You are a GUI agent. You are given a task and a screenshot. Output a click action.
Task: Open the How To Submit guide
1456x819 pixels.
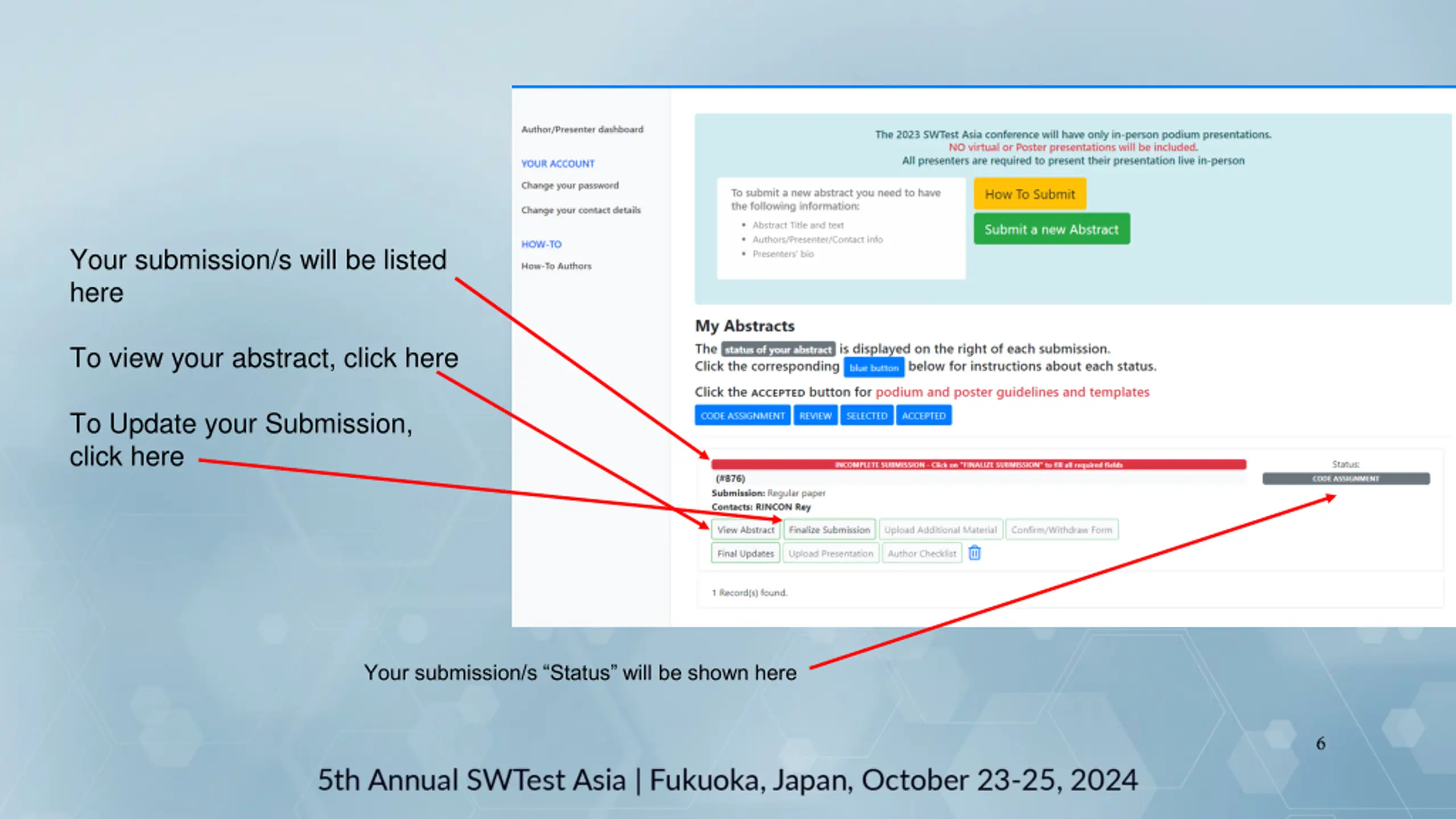tap(1029, 194)
